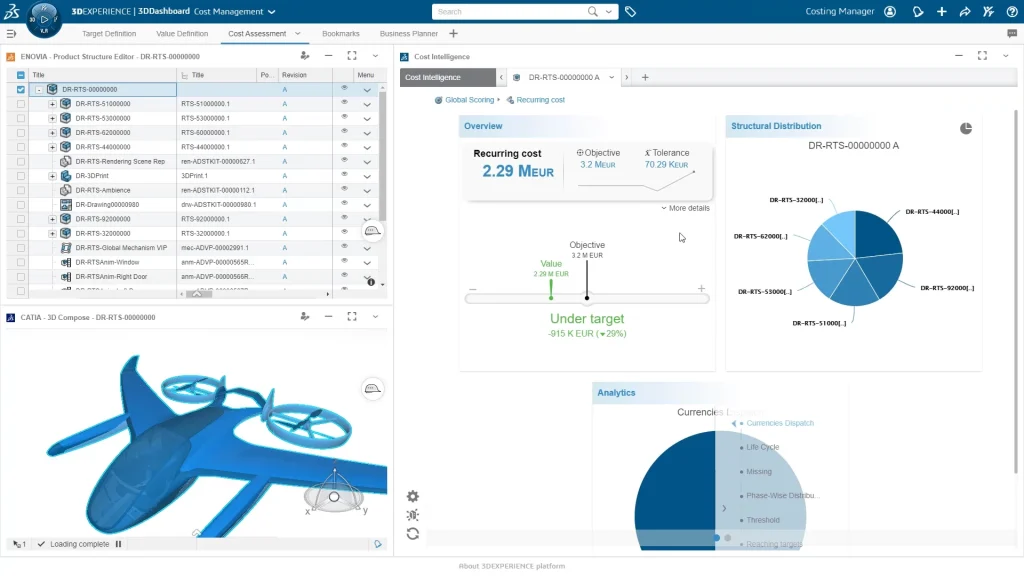Expand More details under Recurring cost
The width and height of the screenshot is (1024, 576).
click(686, 208)
